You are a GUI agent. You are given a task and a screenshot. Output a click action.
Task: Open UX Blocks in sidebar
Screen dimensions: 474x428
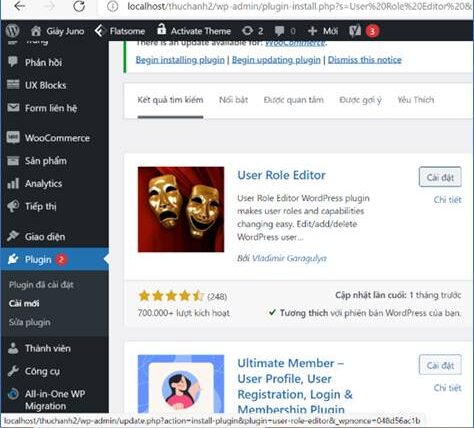[37, 85]
